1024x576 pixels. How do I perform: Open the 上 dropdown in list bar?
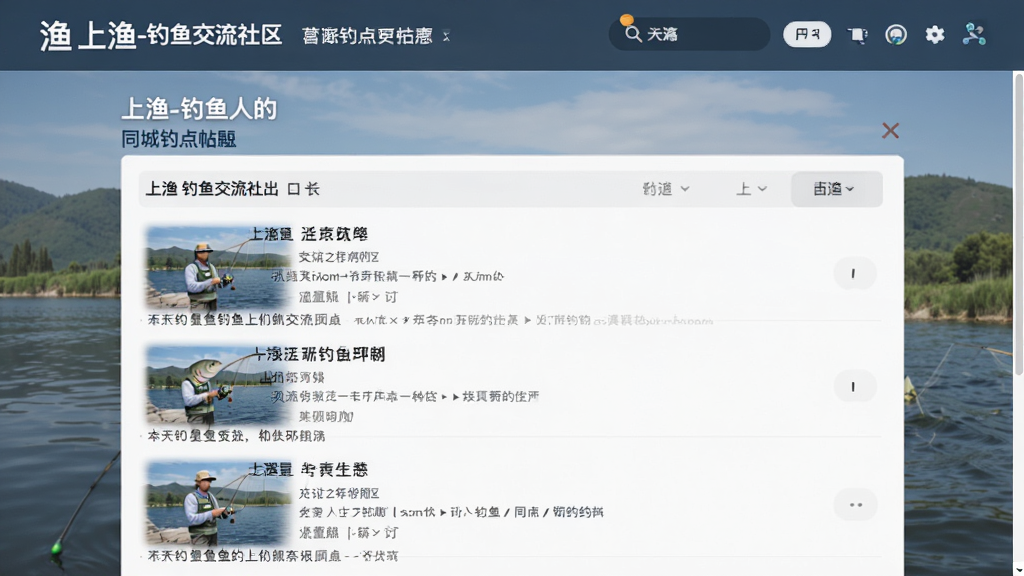point(751,189)
